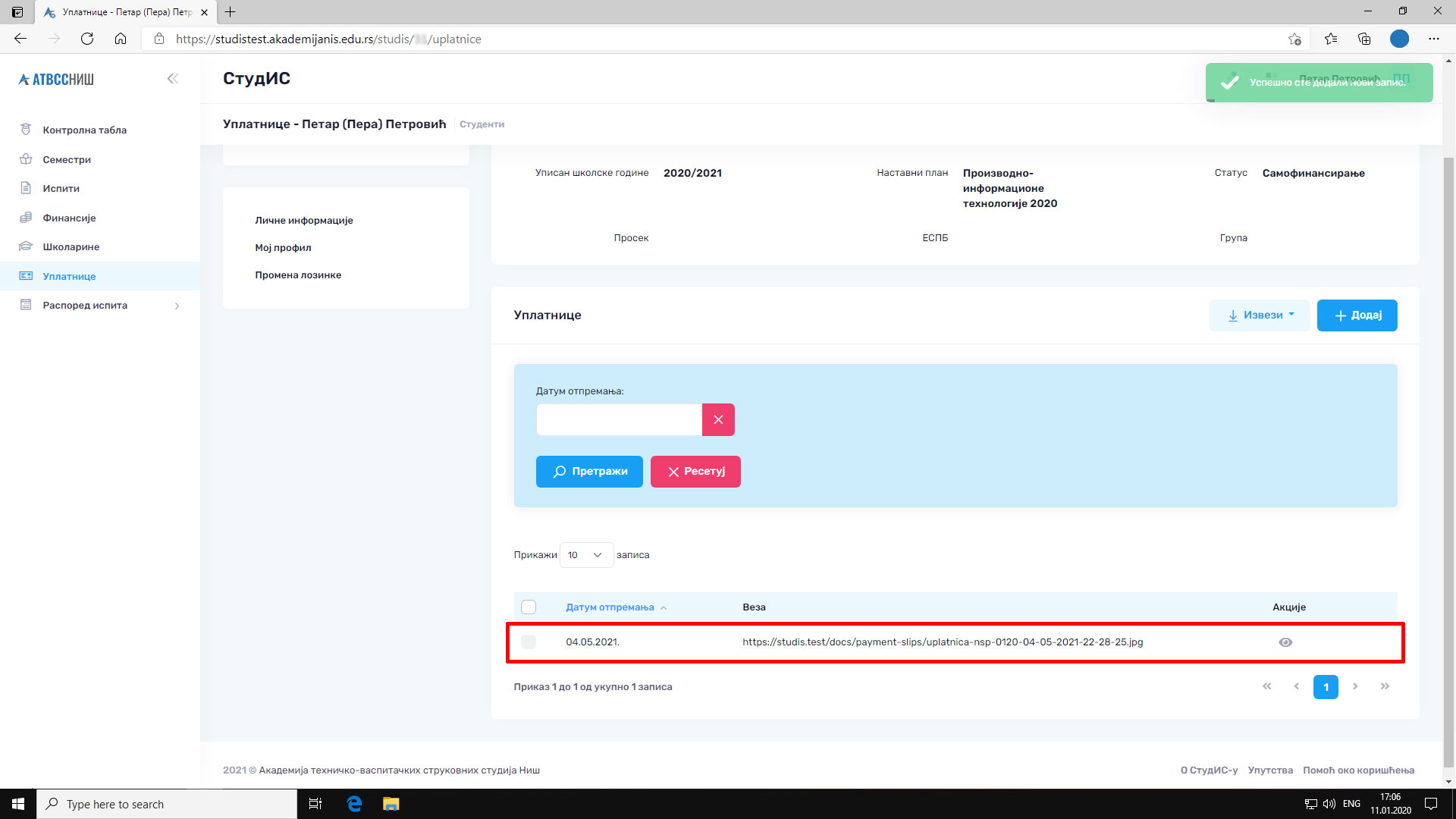Go to the next page
Image resolution: width=1456 pixels, height=819 pixels.
coord(1355,686)
